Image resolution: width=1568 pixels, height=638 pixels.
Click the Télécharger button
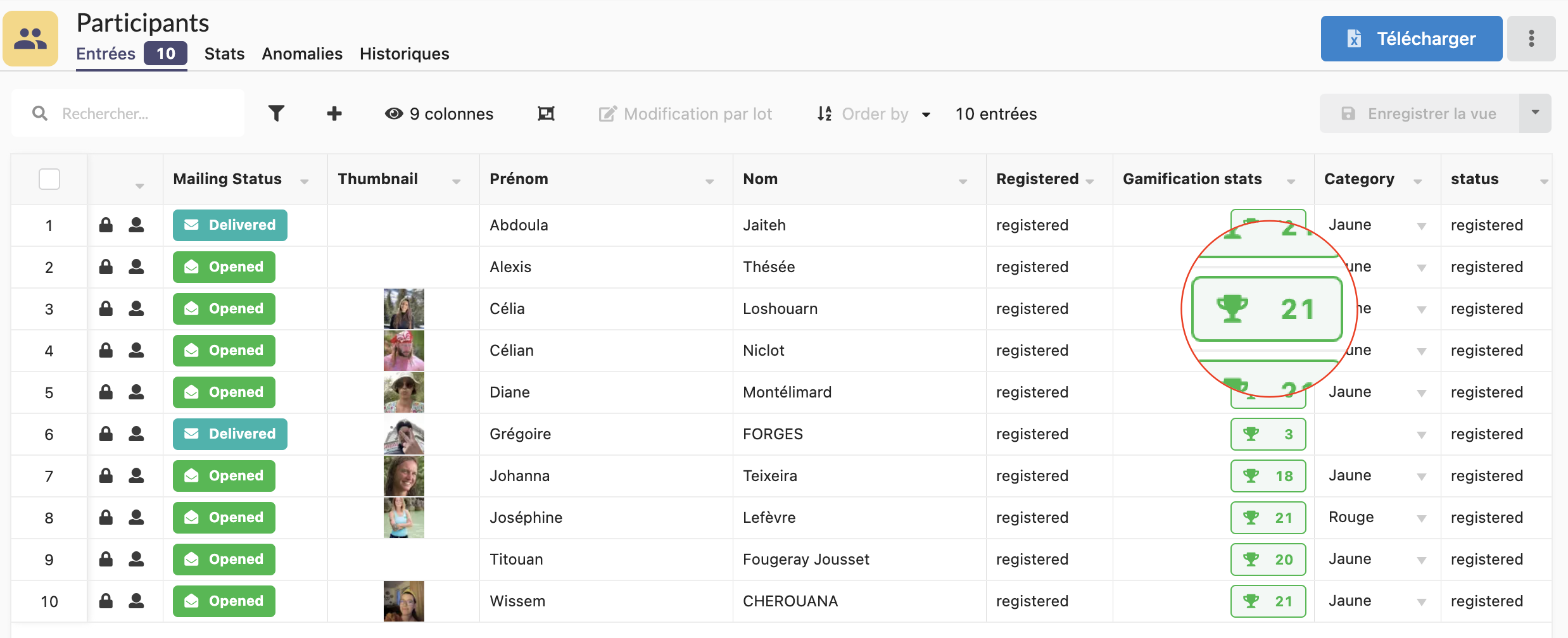1411,39
